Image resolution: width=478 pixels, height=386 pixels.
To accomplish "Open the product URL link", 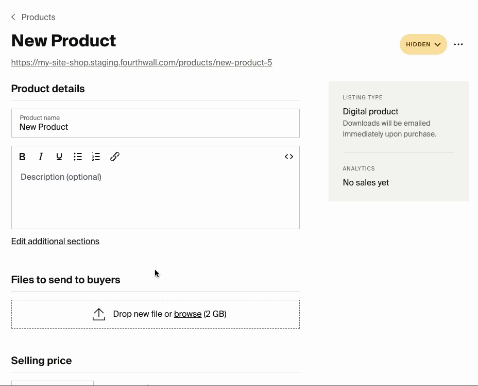I will coord(141,63).
